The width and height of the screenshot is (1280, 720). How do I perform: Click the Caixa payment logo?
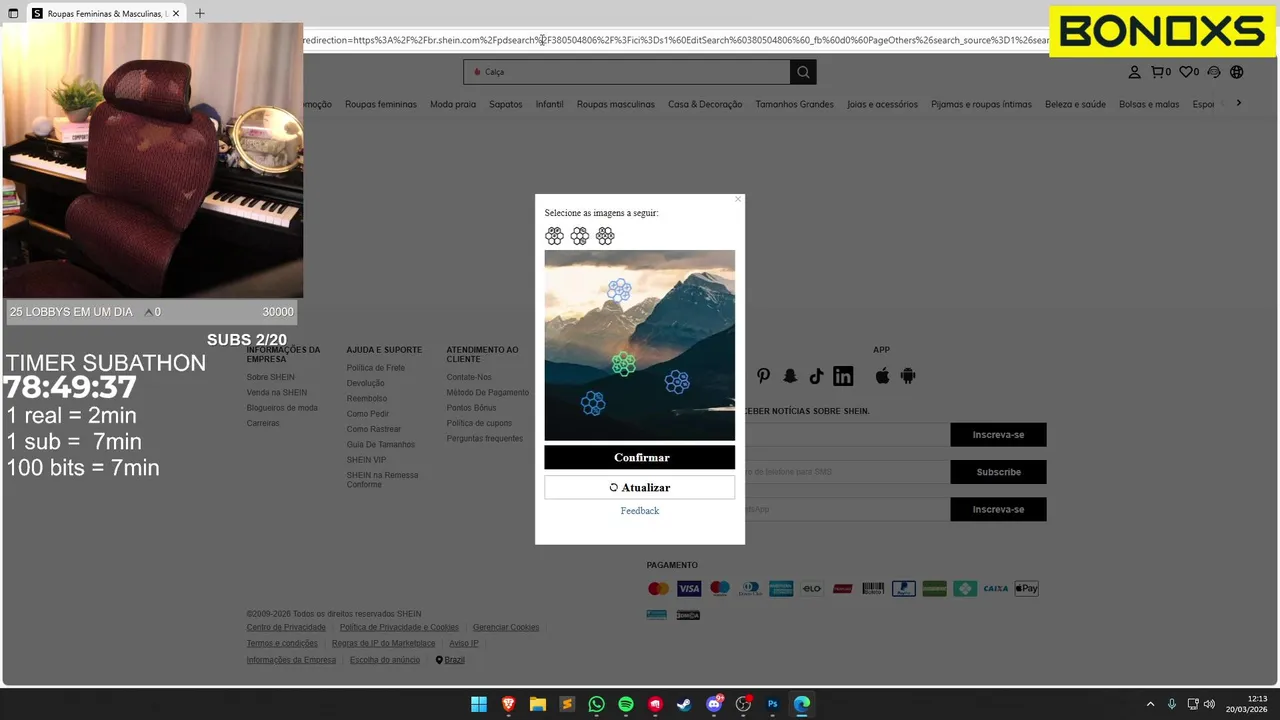995,588
